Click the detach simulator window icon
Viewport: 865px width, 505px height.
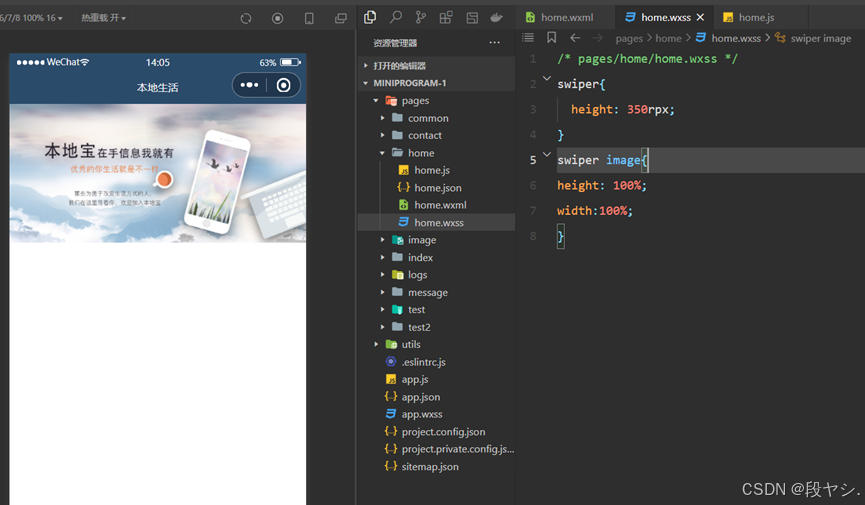coord(341,18)
